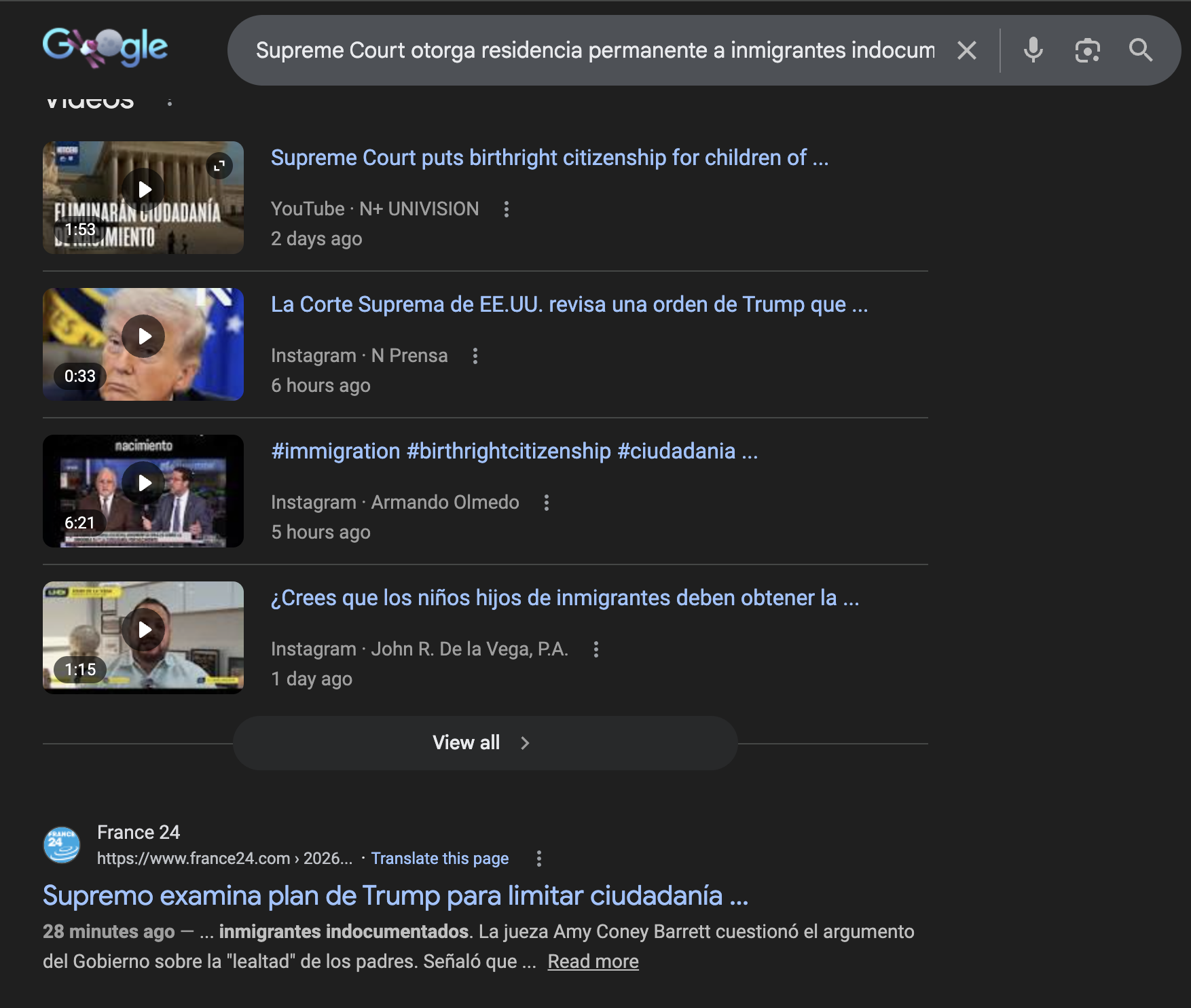Open the Videos section options menu
The width and height of the screenshot is (1191, 1008).
click(170, 102)
